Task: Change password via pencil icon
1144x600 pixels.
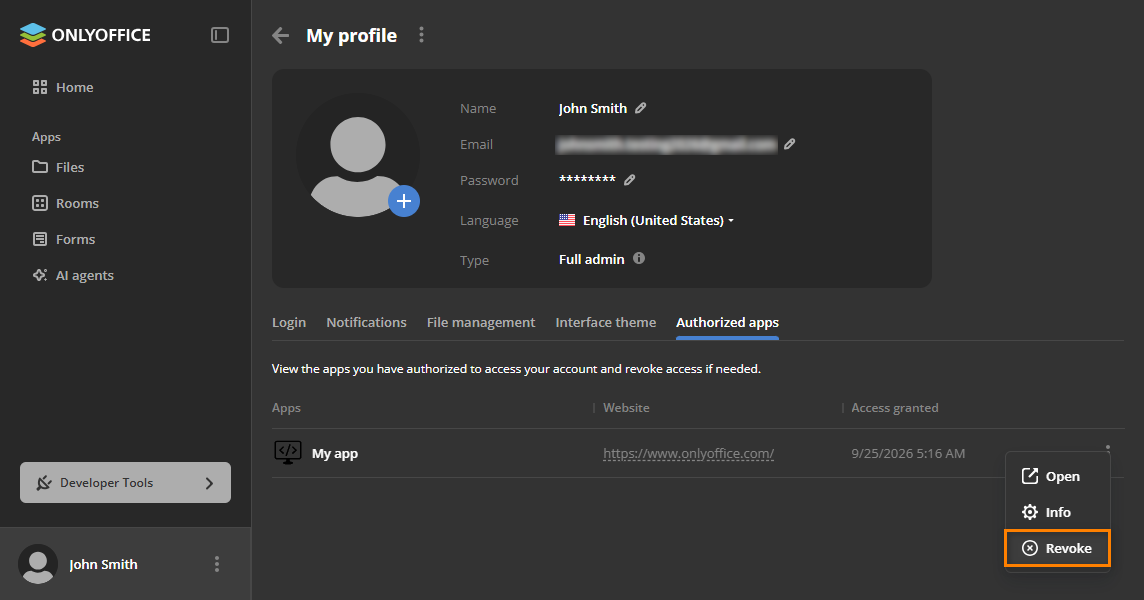Action: pos(630,180)
